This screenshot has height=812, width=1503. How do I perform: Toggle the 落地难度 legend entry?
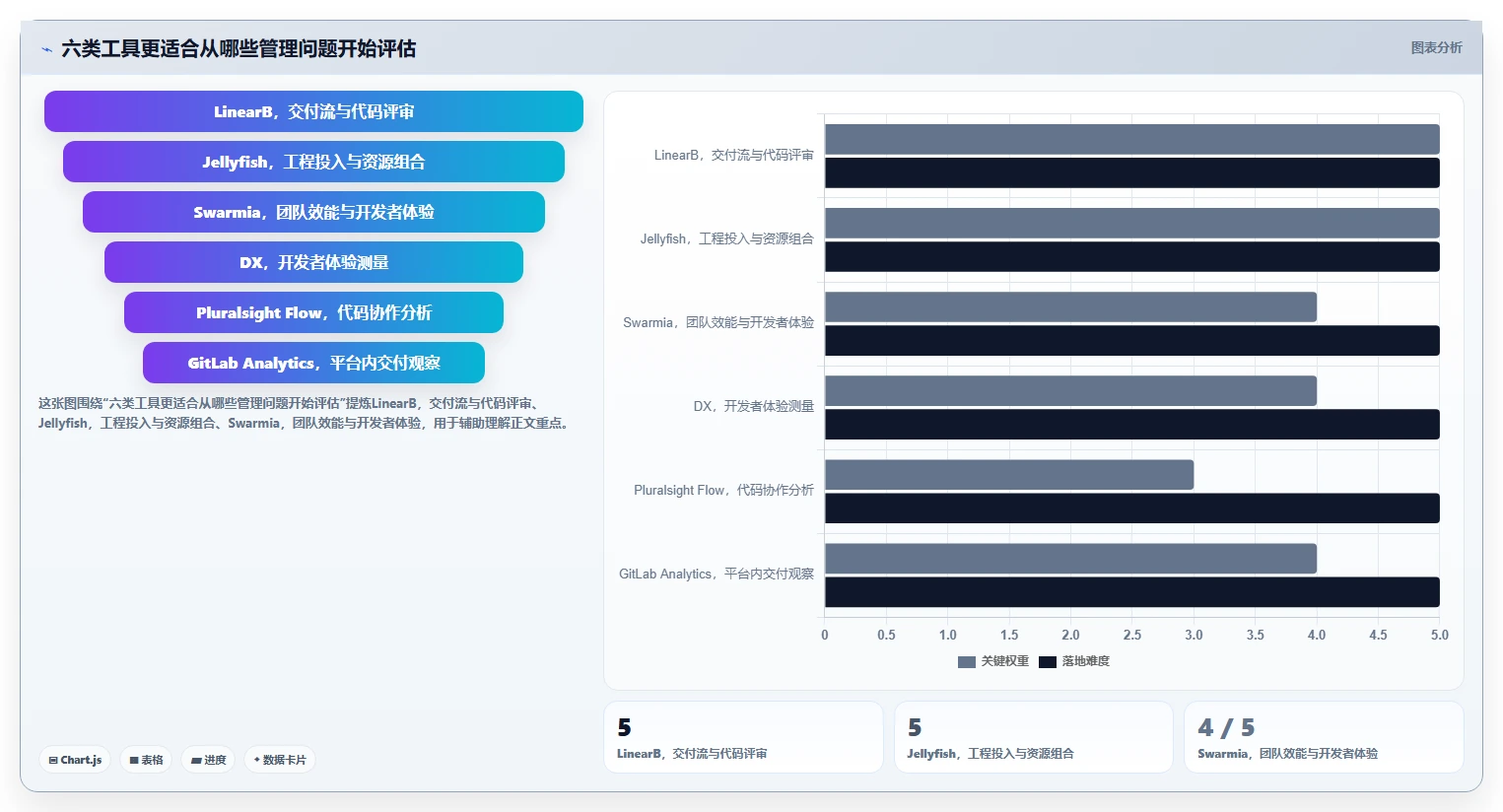(1074, 661)
